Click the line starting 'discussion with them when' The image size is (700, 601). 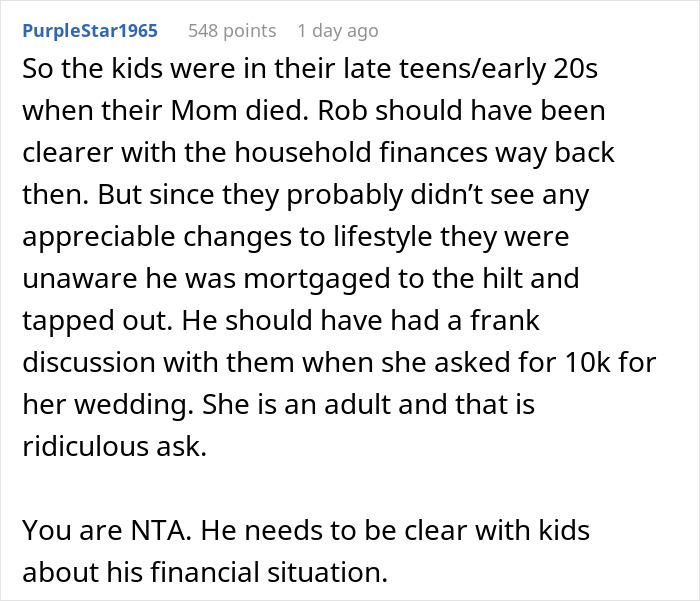click(x=339, y=362)
